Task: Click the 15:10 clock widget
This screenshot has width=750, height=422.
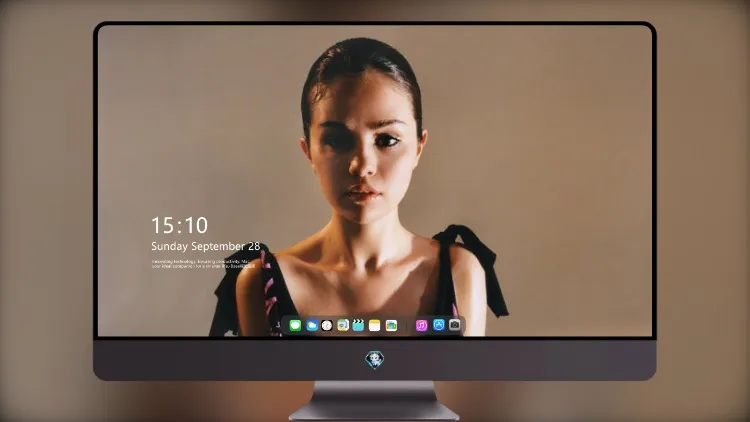Action: tap(179, 225)
